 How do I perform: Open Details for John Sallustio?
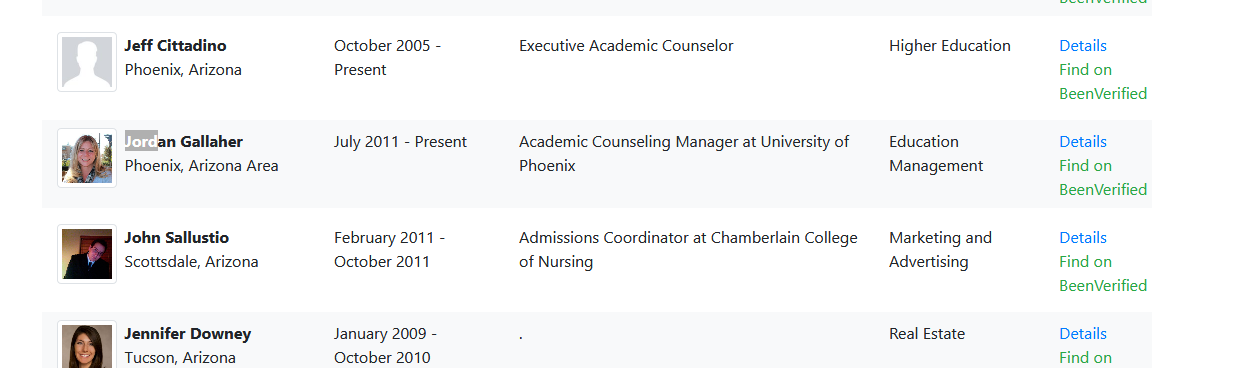coord(1083,238)
